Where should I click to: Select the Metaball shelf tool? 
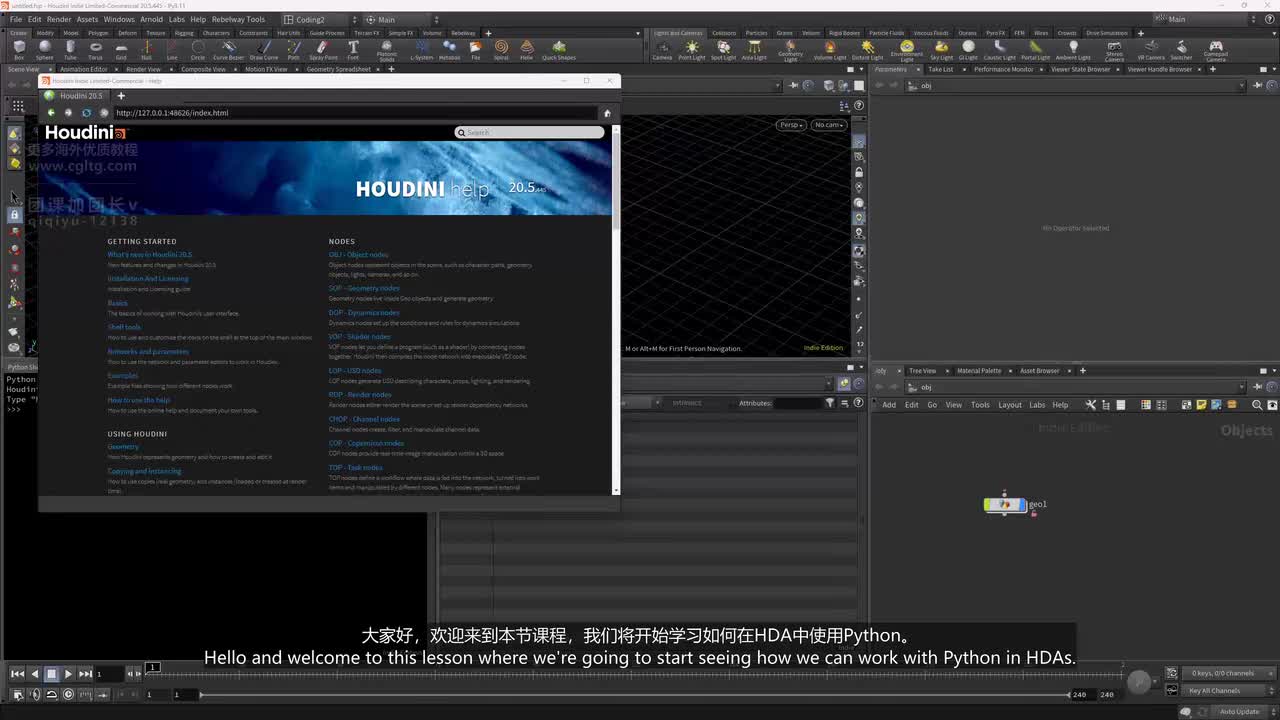[x=450, y=48]
